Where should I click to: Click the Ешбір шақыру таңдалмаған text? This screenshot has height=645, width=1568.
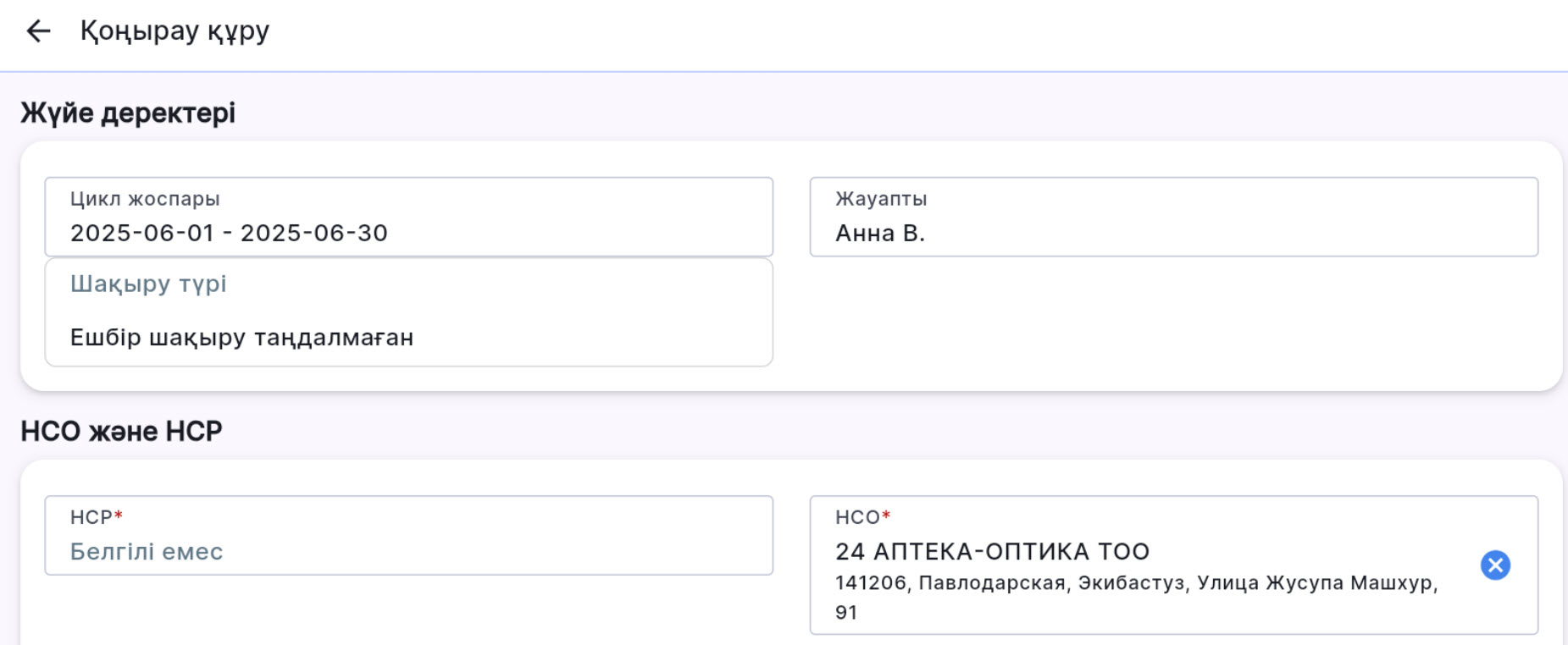click(x=241, y=337)
